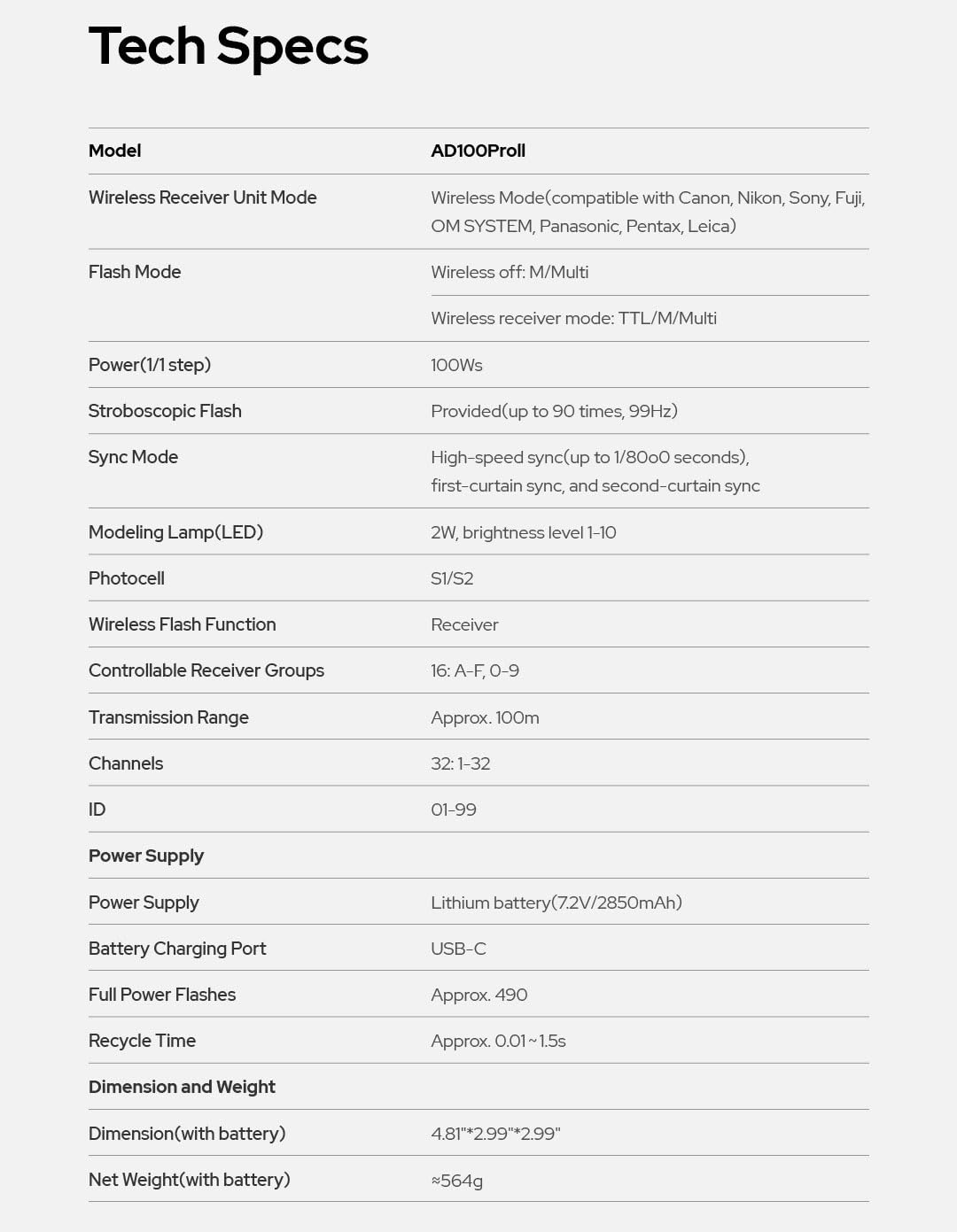Click the Lithium battery(7.2V/2850mAh) value
Viewport: 957px width, 1232px height.
click(x=556, y=903)
